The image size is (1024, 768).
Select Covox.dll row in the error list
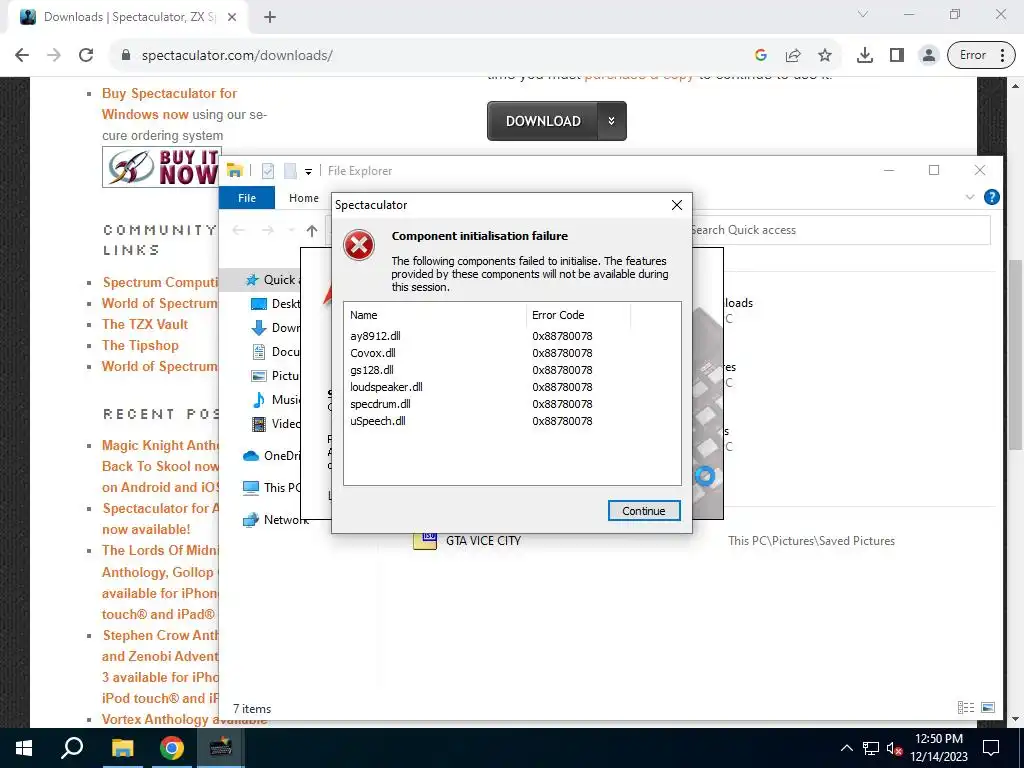[x=512, y=353]
